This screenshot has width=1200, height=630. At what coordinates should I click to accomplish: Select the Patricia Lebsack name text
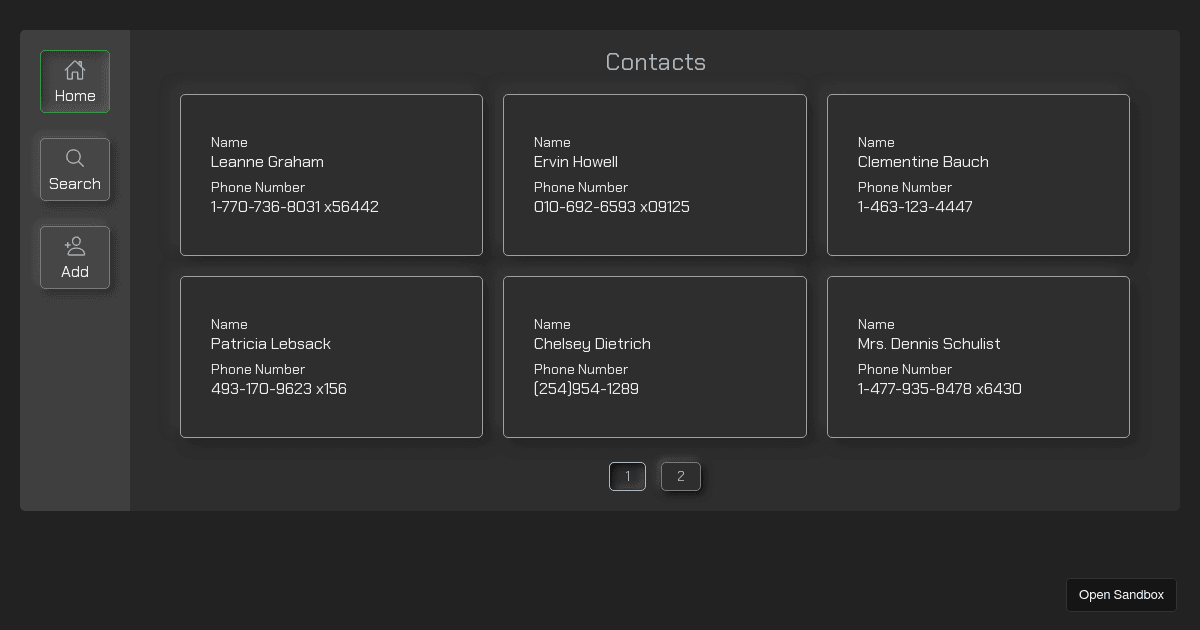click(271, 344)
